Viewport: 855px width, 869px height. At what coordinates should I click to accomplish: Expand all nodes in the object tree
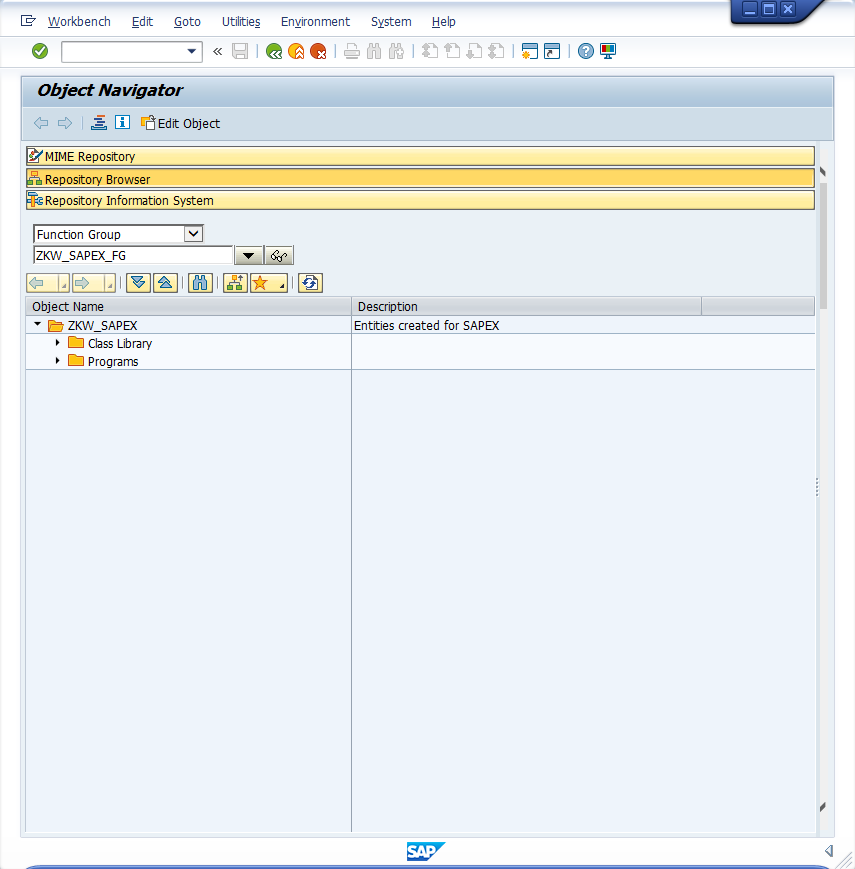pyautogui.click(x=138, y=283)
